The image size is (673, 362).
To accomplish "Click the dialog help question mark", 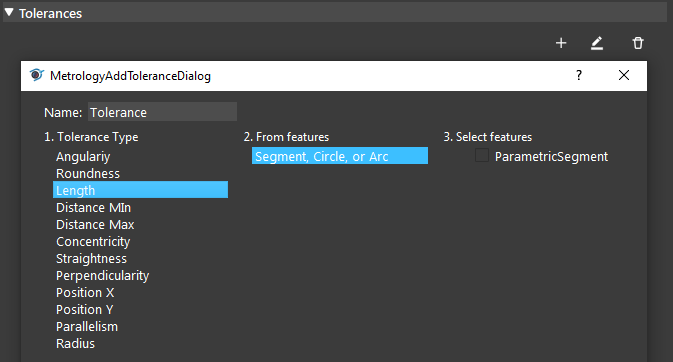I will click(x=579, y=76).
